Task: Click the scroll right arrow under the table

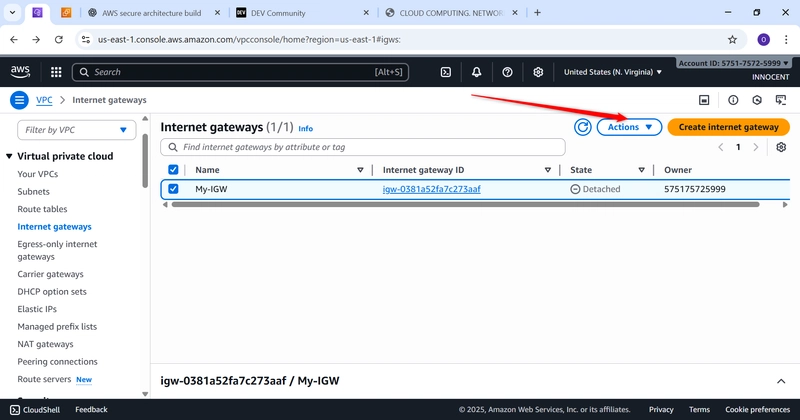Action: 785,205
